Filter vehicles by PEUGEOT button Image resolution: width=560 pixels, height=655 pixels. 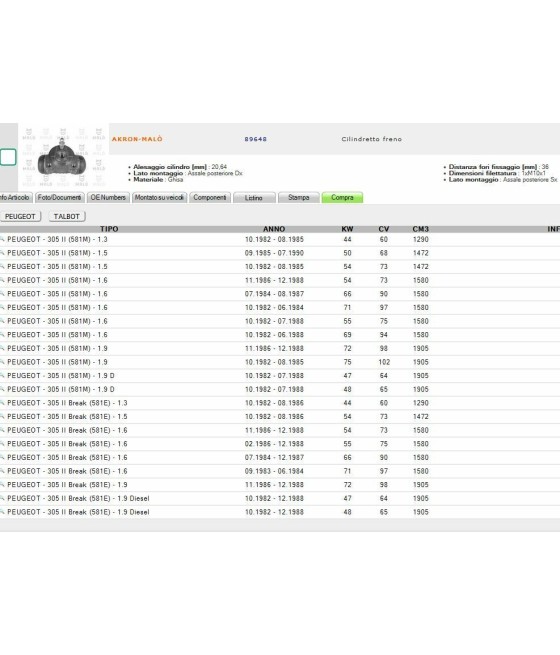(20, 216)
